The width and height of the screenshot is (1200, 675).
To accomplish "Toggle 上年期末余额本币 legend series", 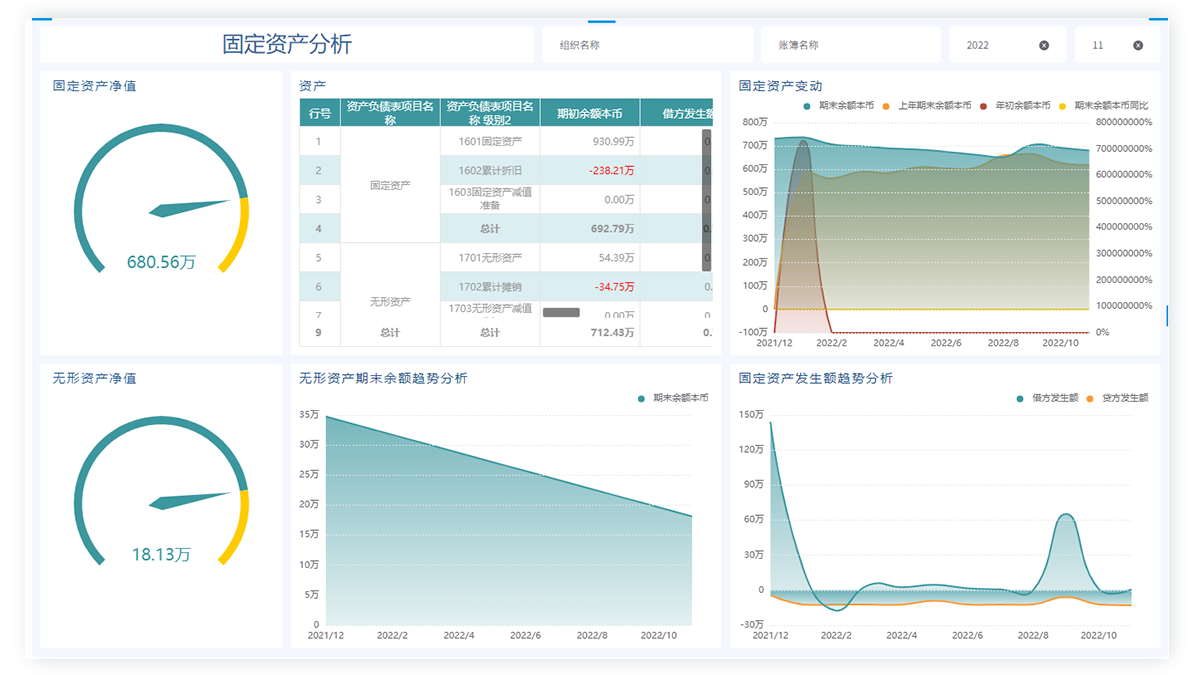I will (927, 105).
